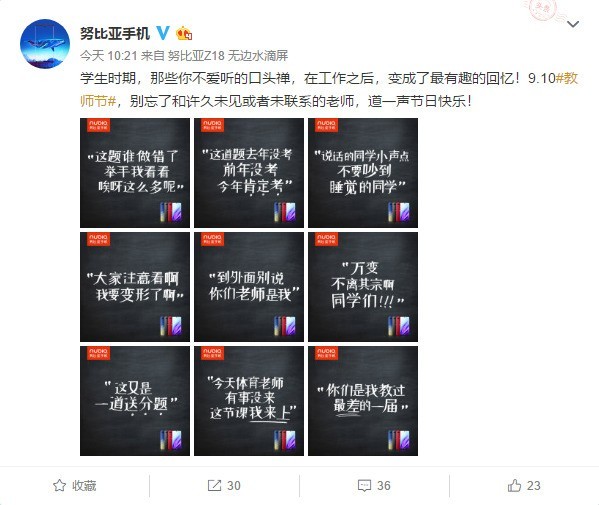Open the 这道题去年没考 image thumbnail
The image size is (599, 505).
[249, 173]
